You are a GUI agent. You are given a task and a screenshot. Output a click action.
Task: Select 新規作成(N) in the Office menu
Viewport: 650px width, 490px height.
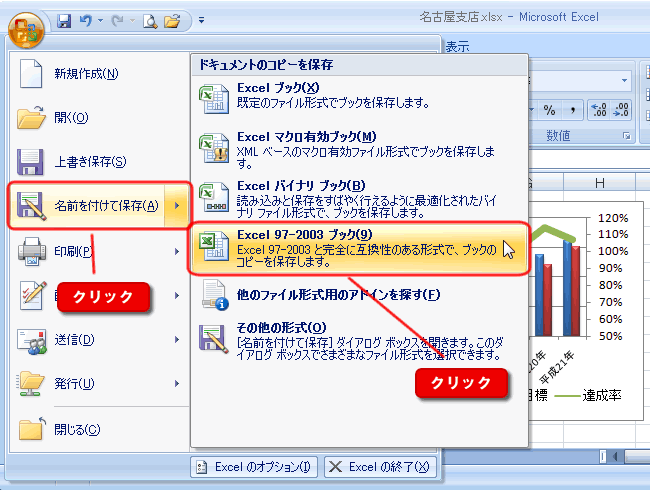coord(99,74)
